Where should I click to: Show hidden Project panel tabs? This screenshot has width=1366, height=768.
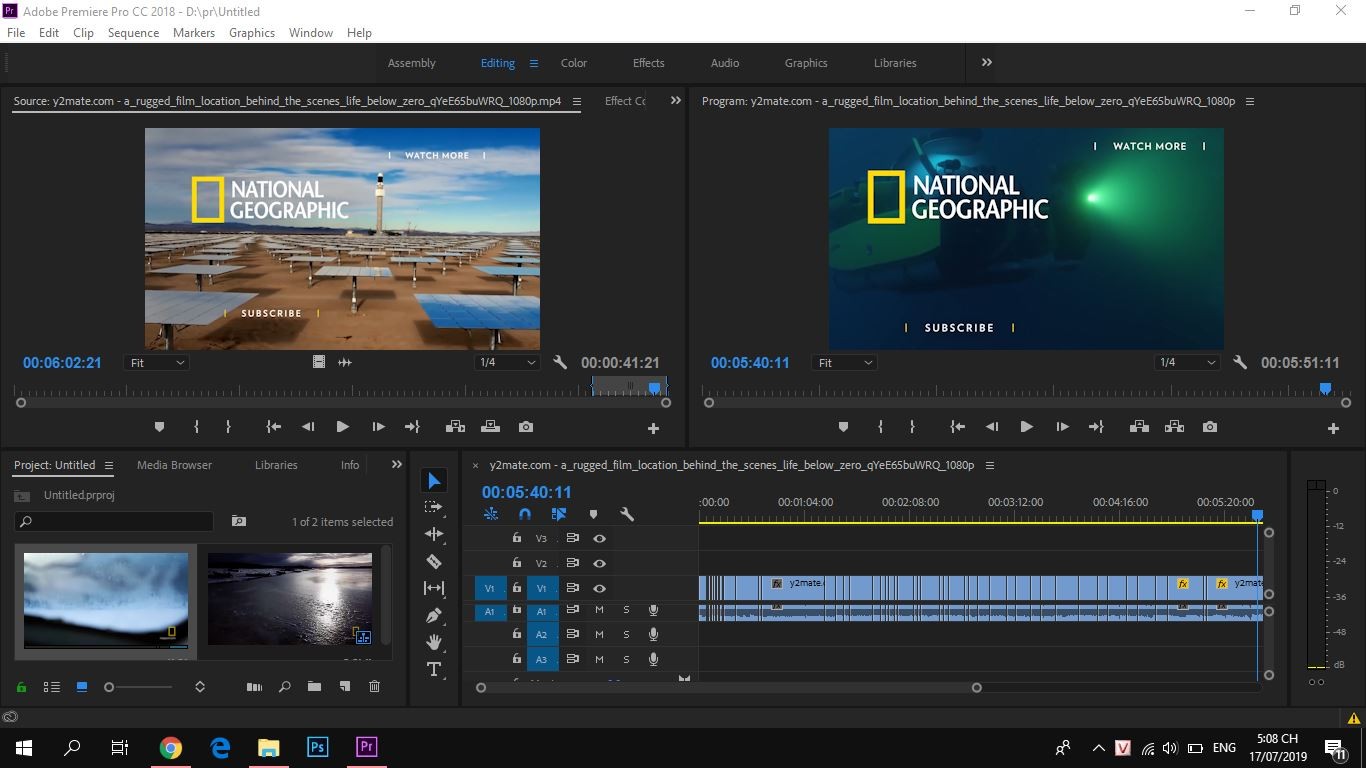click(x=397, y=465)
